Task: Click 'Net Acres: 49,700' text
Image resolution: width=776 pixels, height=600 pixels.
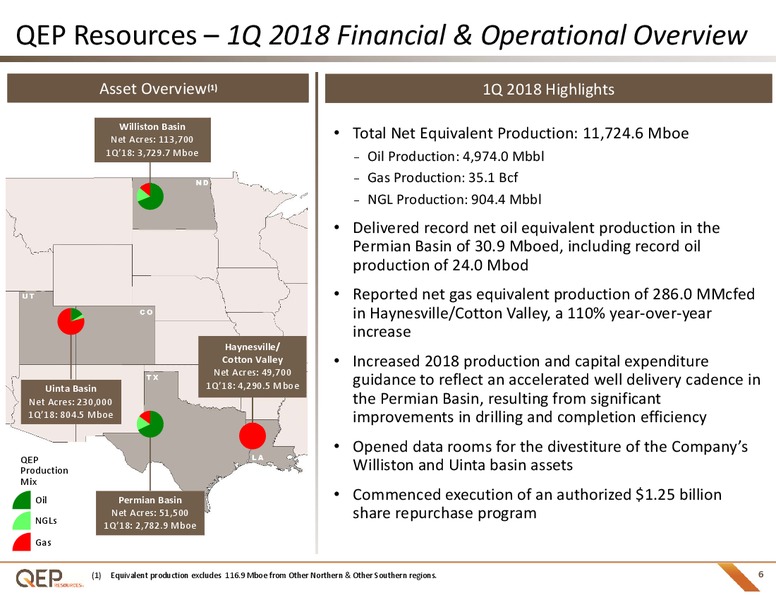Action: click(x=252, y=372)
